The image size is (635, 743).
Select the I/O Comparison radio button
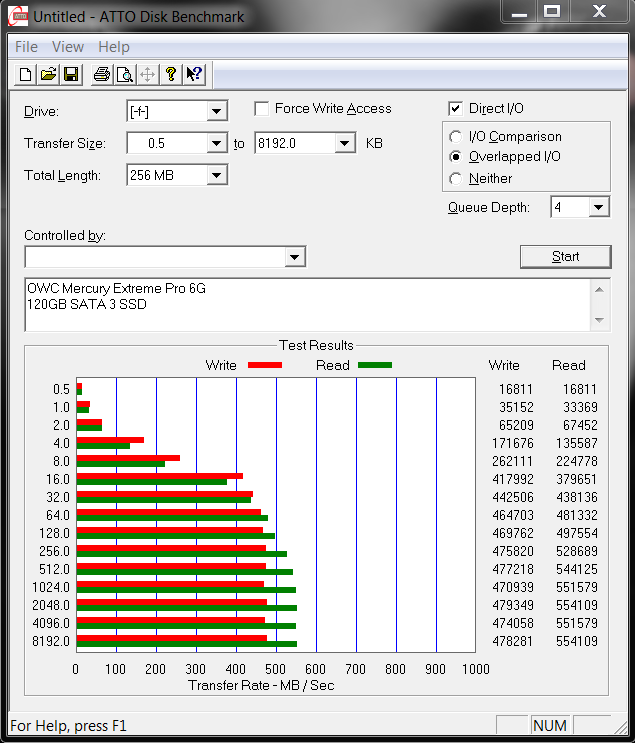pyautogui.click(x=456, y=136)
